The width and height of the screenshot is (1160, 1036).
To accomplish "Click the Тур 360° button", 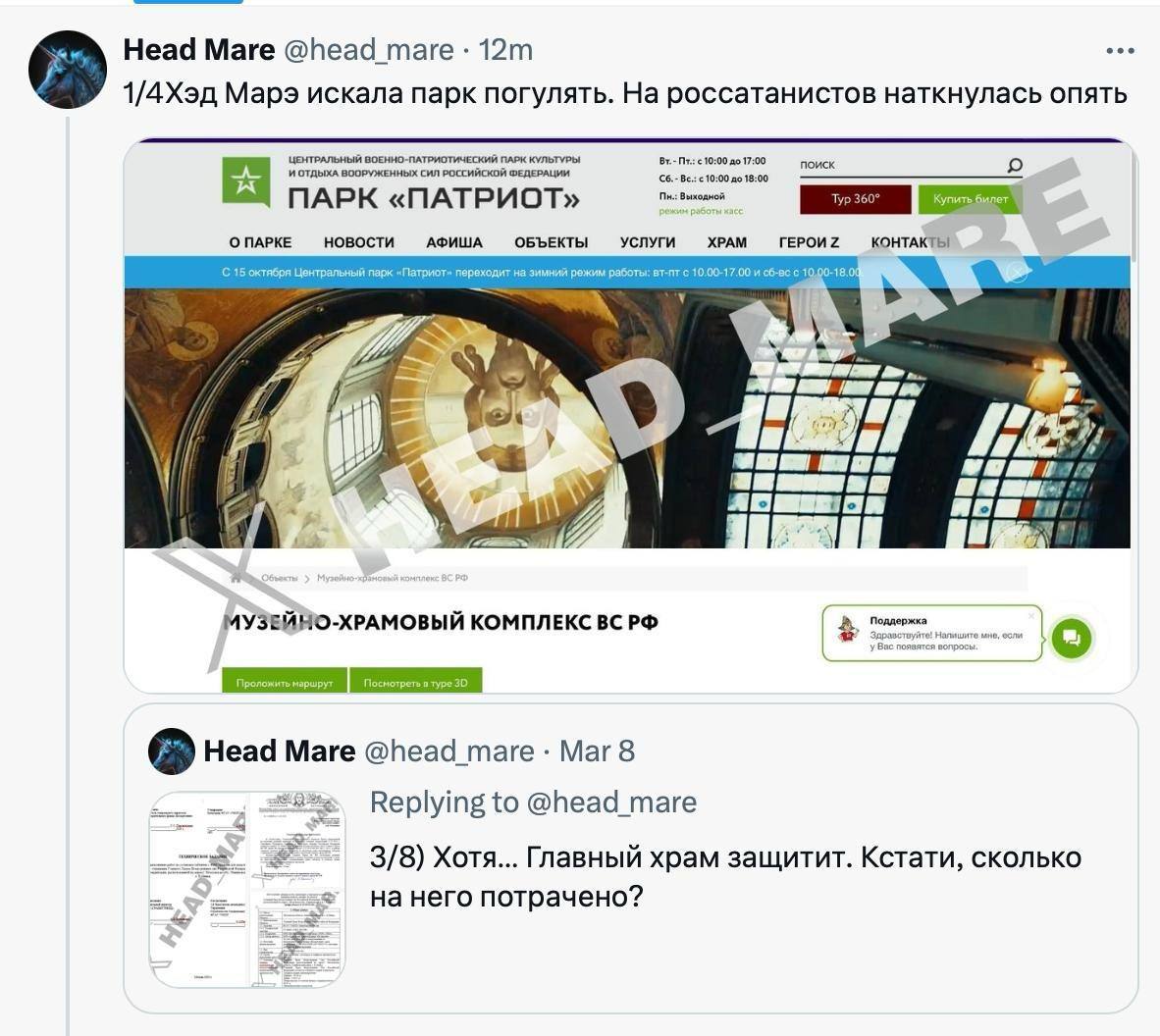I will click(855, 199).
